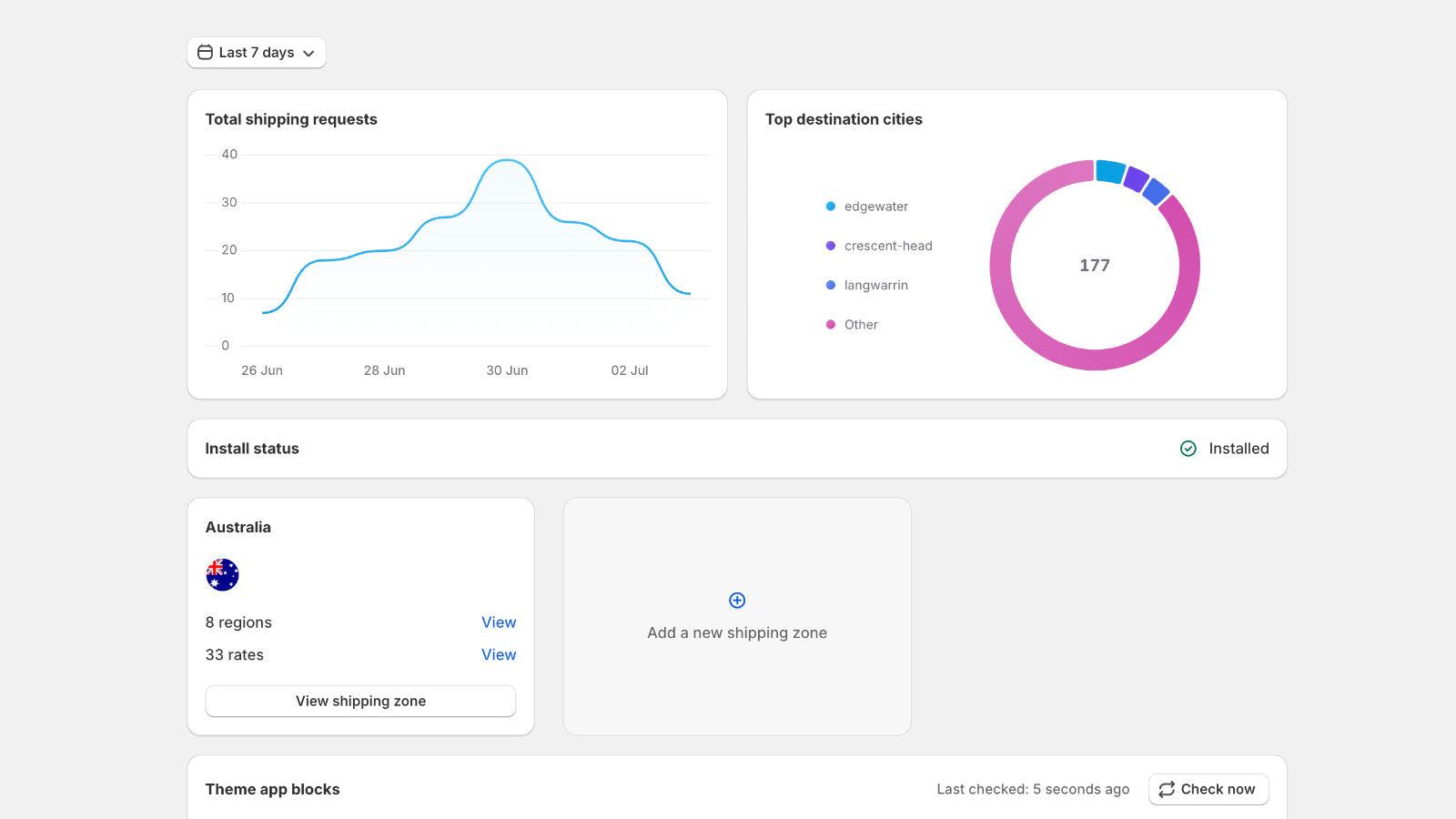This screenshot has width=1456, height=819.
Task: Click the 02 Jul axis label
Action: [x=630, y=370]
